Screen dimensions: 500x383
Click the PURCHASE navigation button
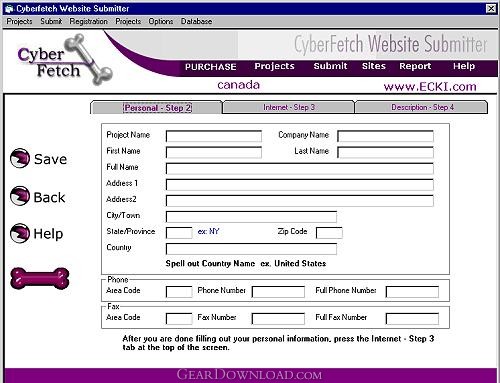click(x=211, y=67)
